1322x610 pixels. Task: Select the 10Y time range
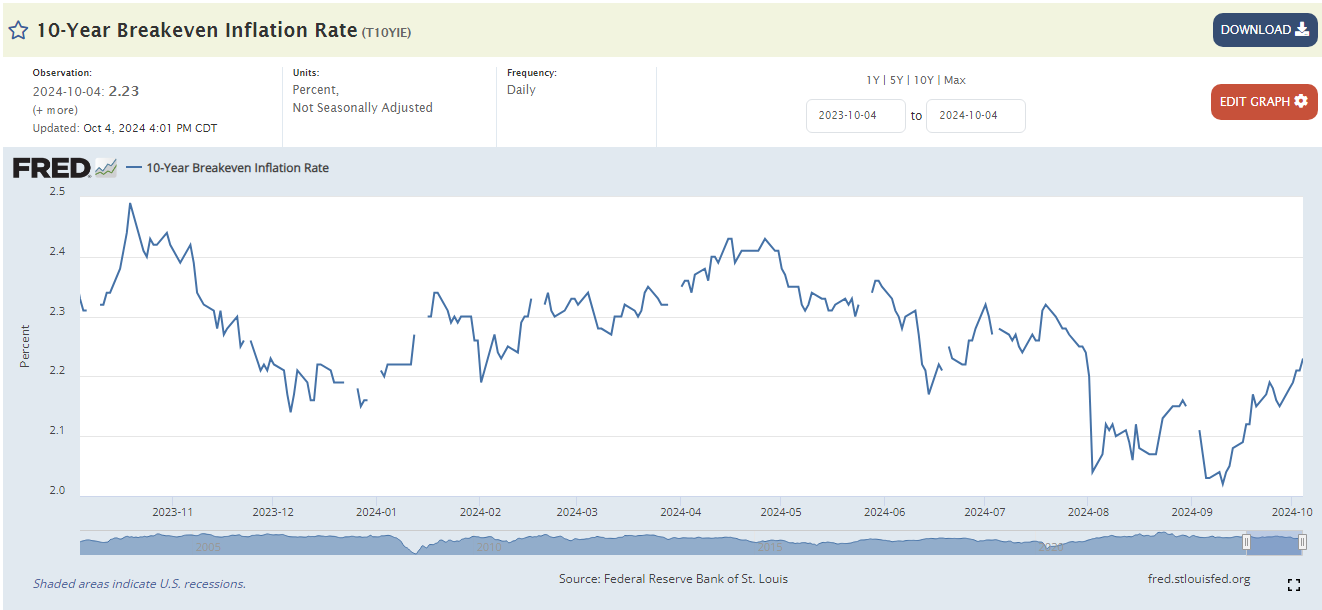924,80
